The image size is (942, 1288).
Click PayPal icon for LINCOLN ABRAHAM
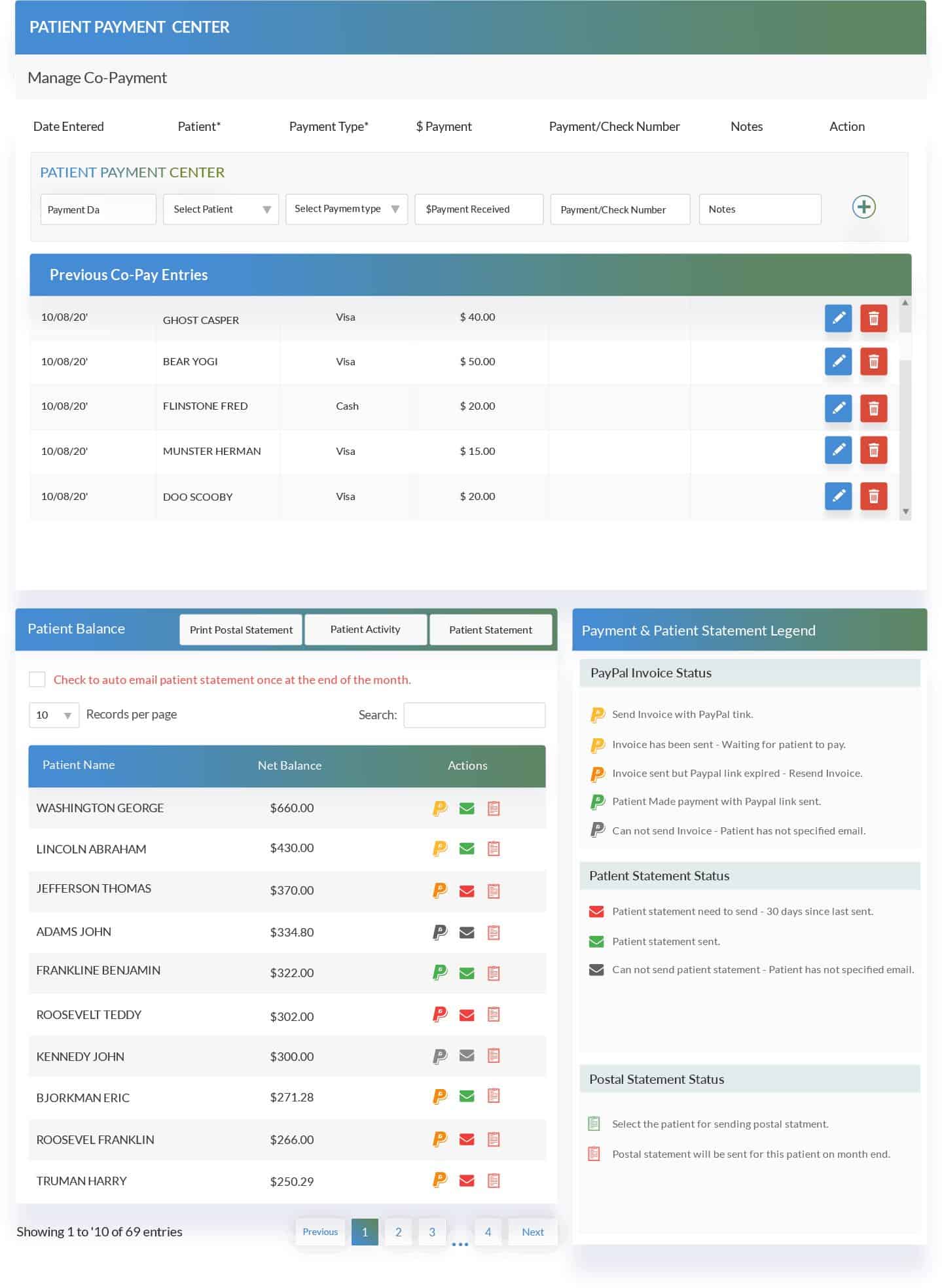440,849
